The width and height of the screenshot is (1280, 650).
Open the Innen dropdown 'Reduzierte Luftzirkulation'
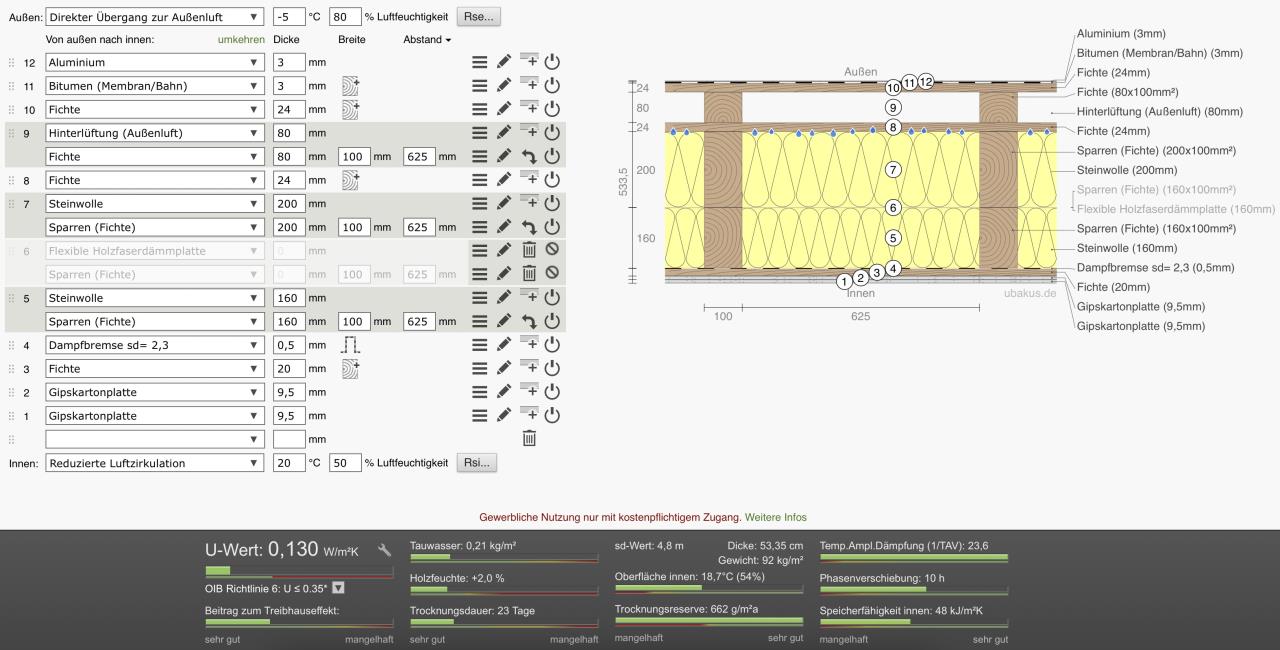click(x=155, y=463)
